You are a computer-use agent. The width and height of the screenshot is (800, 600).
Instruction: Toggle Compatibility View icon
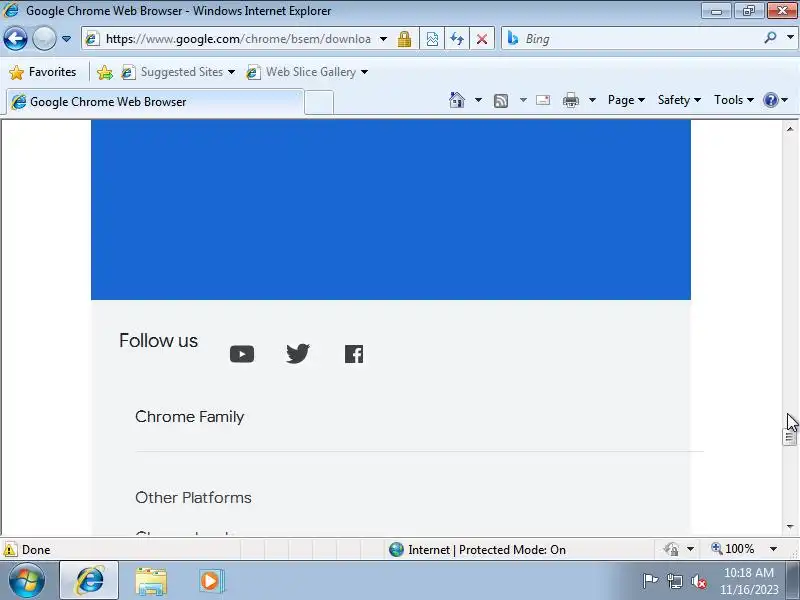click(x=432, y=39)
